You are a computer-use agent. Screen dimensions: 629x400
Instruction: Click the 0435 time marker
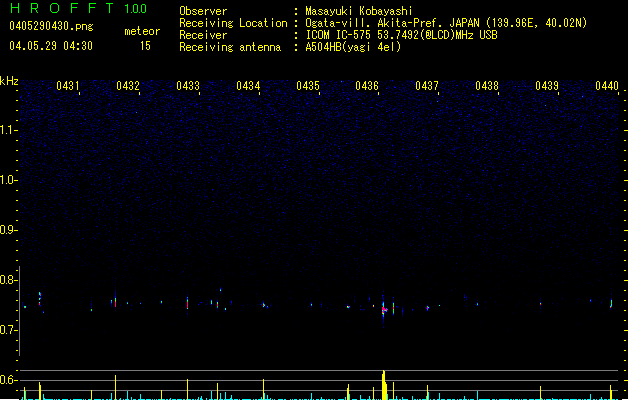point(308,86)
